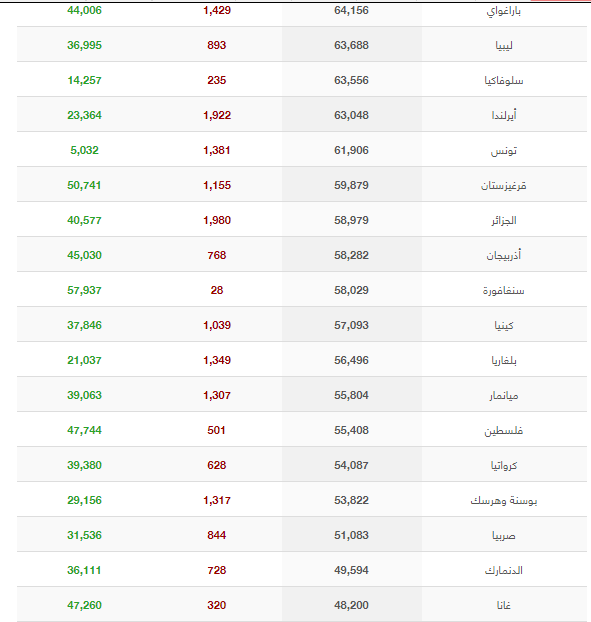Select the ليبيا row name
This screenshot has height=622, width=591.
(504, 46)
